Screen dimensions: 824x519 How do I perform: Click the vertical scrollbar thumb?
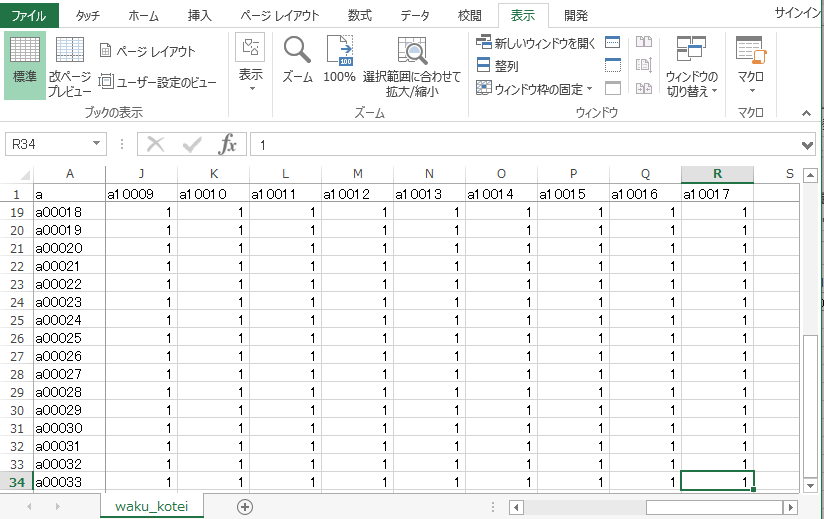point(810,407)
